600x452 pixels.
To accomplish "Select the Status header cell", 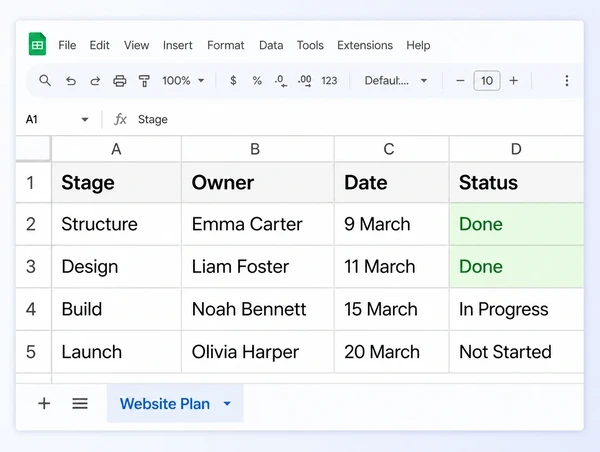I will click(516, 182).
